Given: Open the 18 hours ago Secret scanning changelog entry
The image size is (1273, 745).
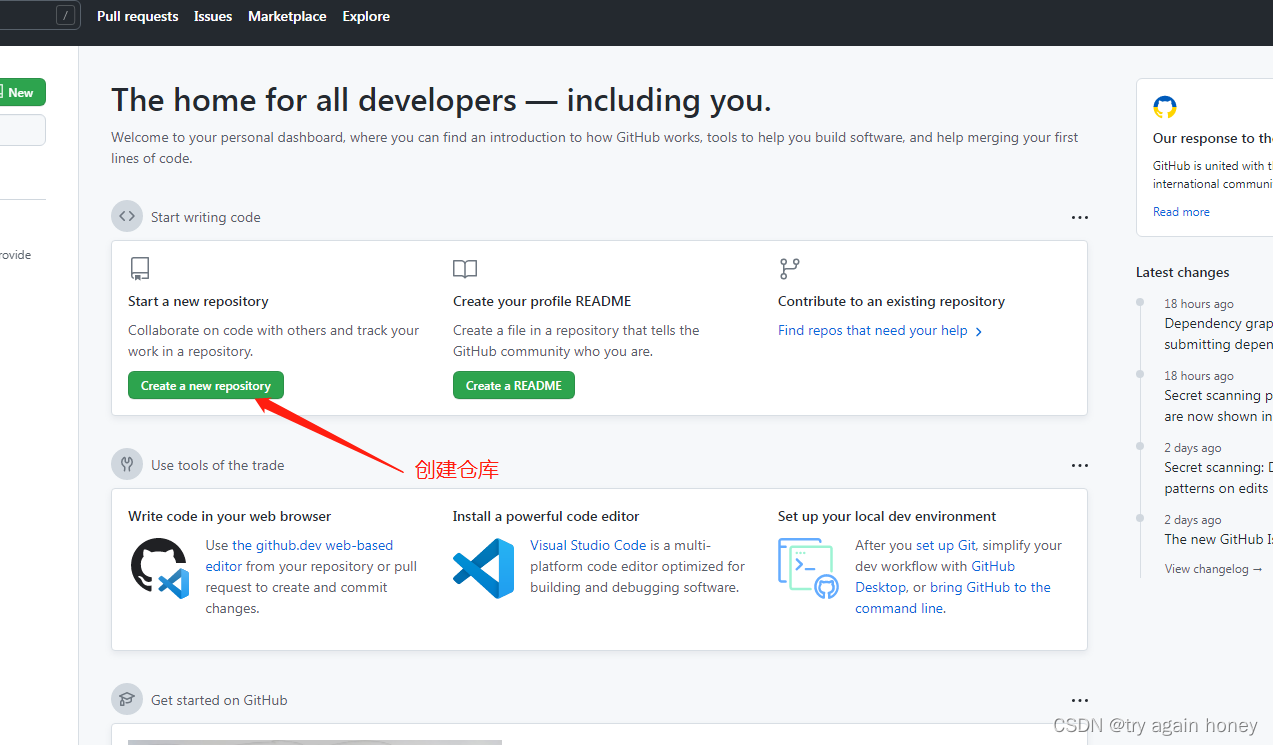Looking at the screenshot, I should pyautogui.click(x=1218, y=406).
